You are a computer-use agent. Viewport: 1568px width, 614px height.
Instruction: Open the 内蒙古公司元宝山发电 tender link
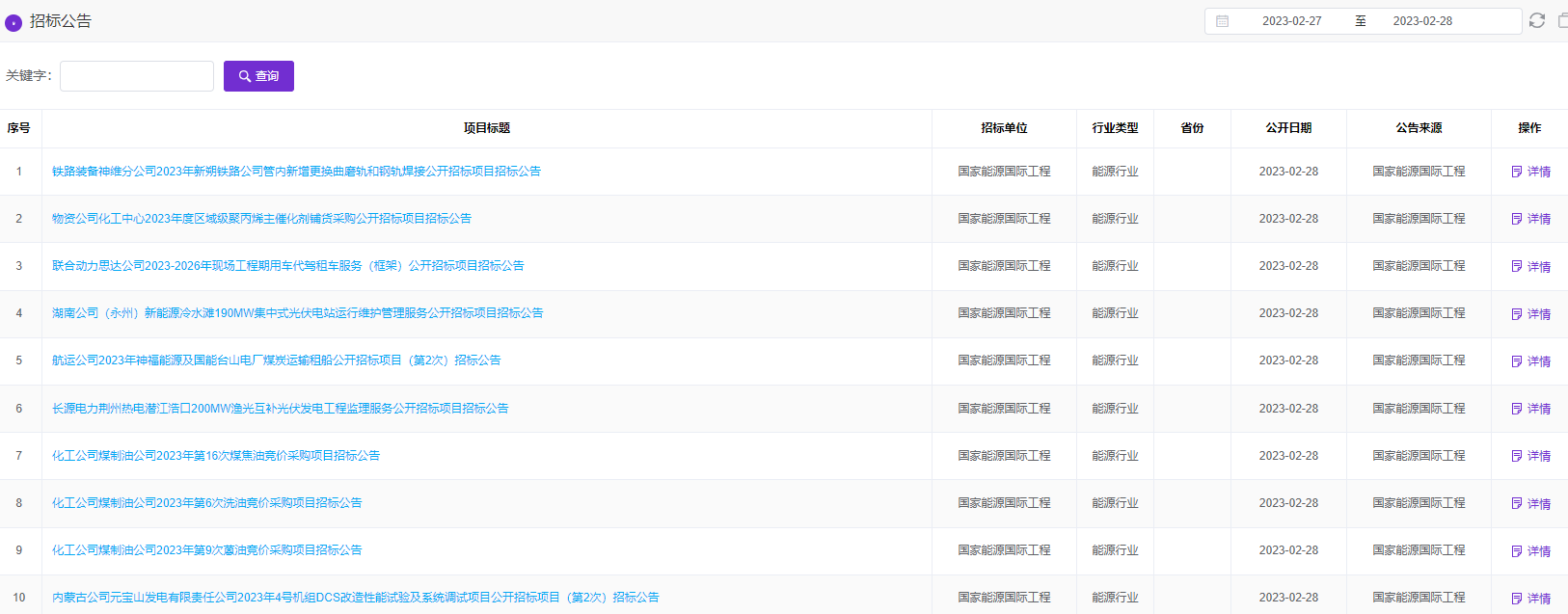coord(355,598)
